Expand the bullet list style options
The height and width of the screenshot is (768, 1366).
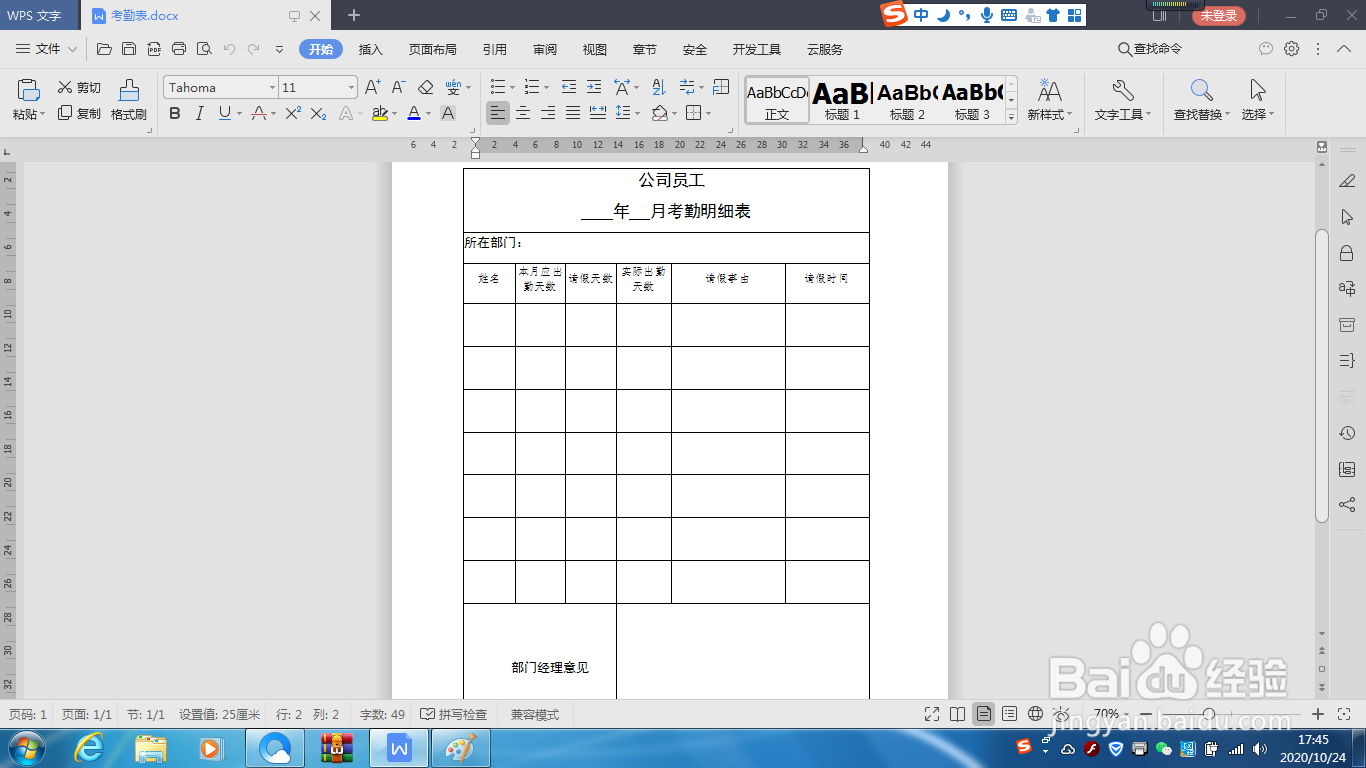512,88
